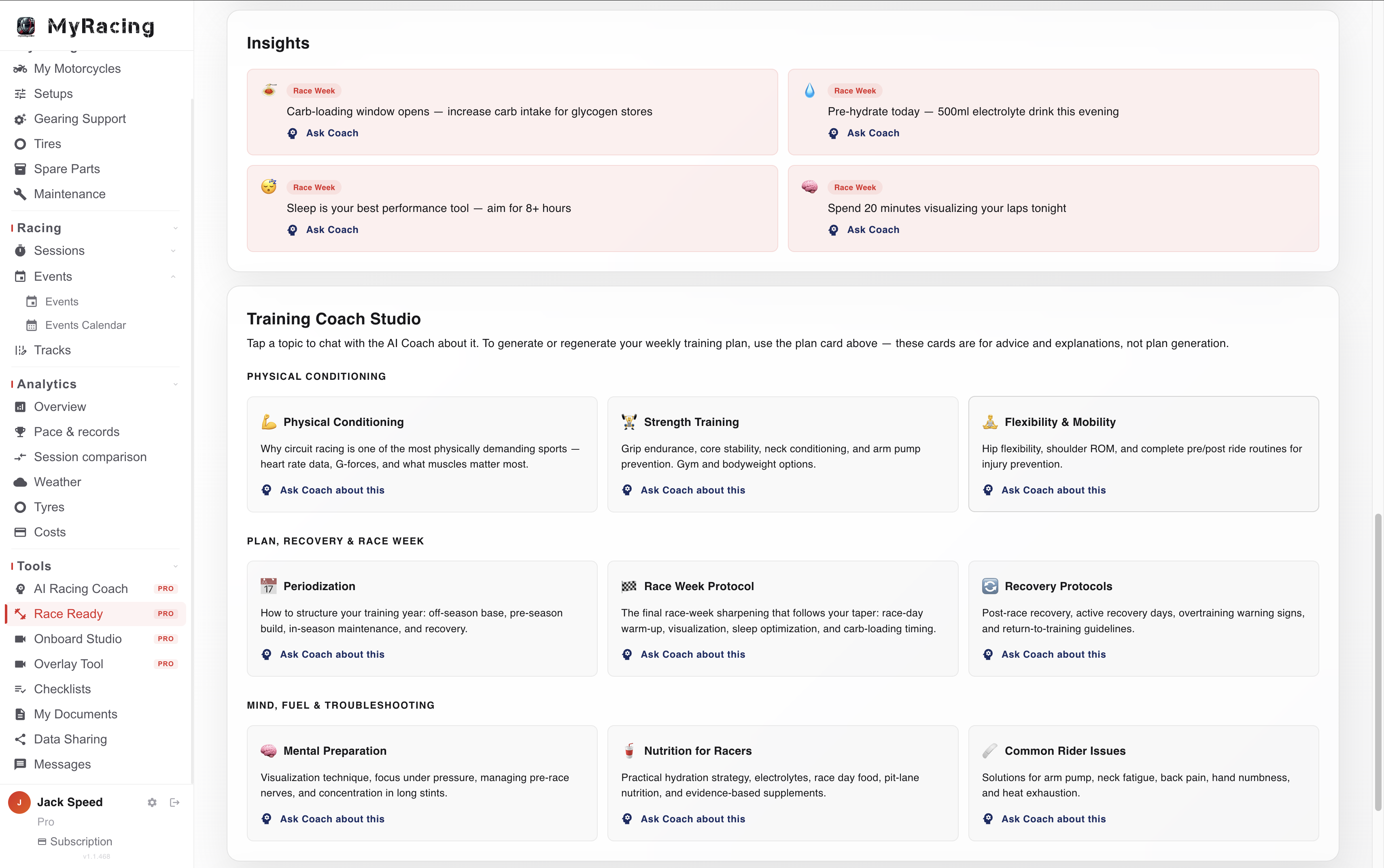Click the Gearing Support gear icon
1384x868 pixels.
click(20, 119)
